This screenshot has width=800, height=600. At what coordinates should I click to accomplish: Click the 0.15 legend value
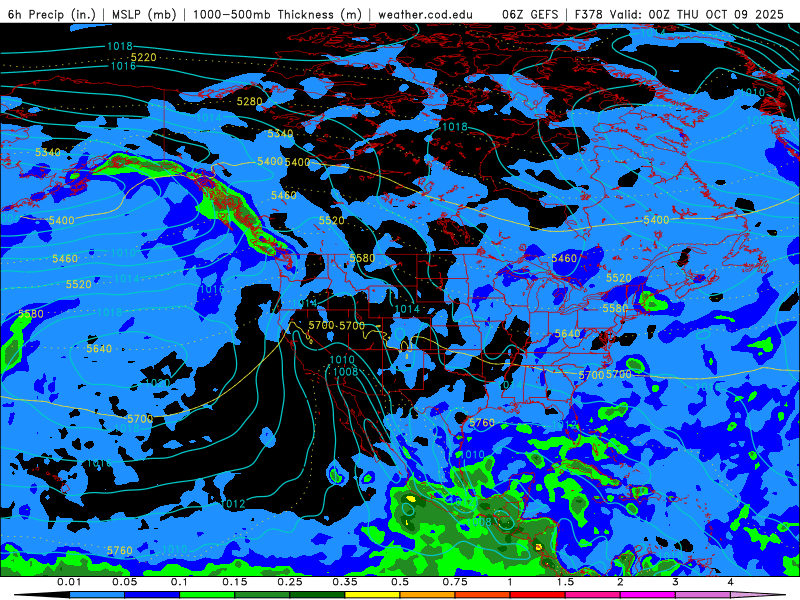tap(235, 582)
